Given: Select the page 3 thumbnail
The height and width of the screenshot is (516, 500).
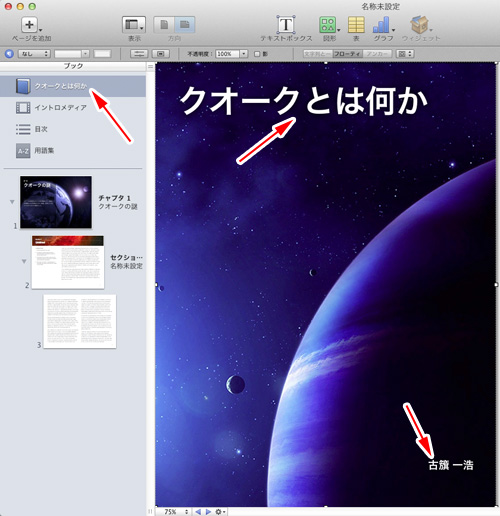Looking at the screenshot, I should click(x=80, y=321).
